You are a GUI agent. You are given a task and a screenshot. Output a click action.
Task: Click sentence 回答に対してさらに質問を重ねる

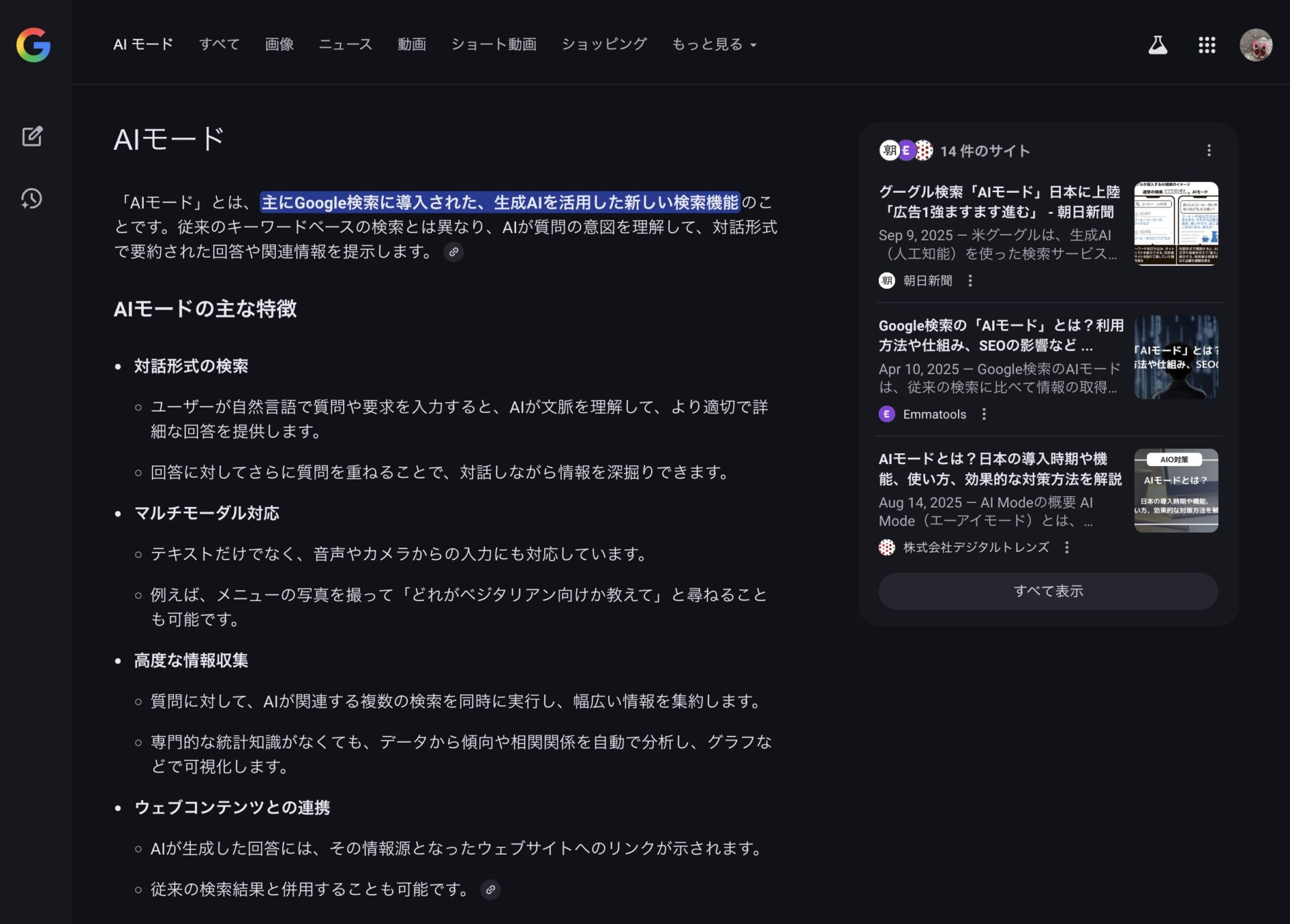point(441,472)
